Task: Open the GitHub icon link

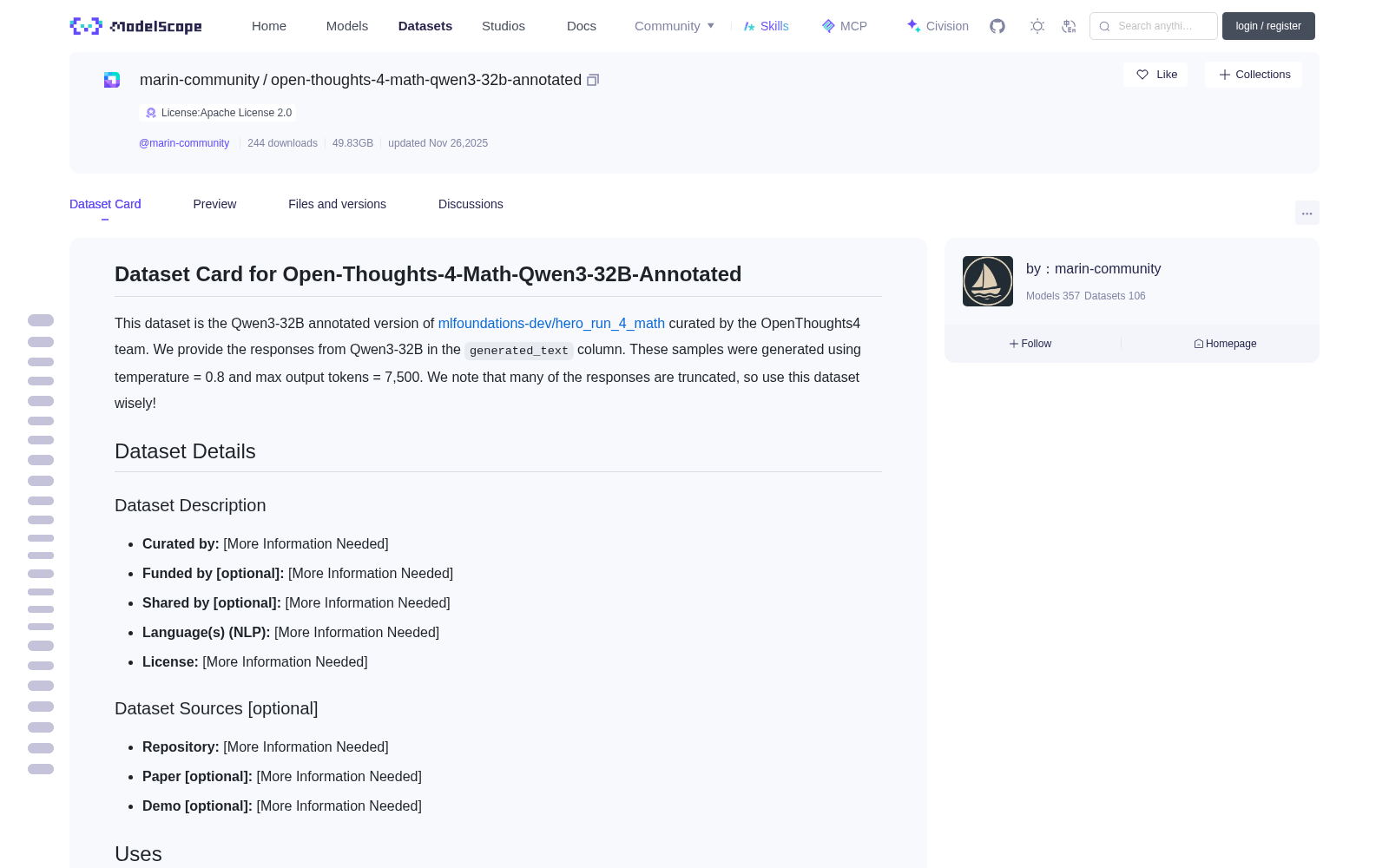Action: click(x=997, y=26)
